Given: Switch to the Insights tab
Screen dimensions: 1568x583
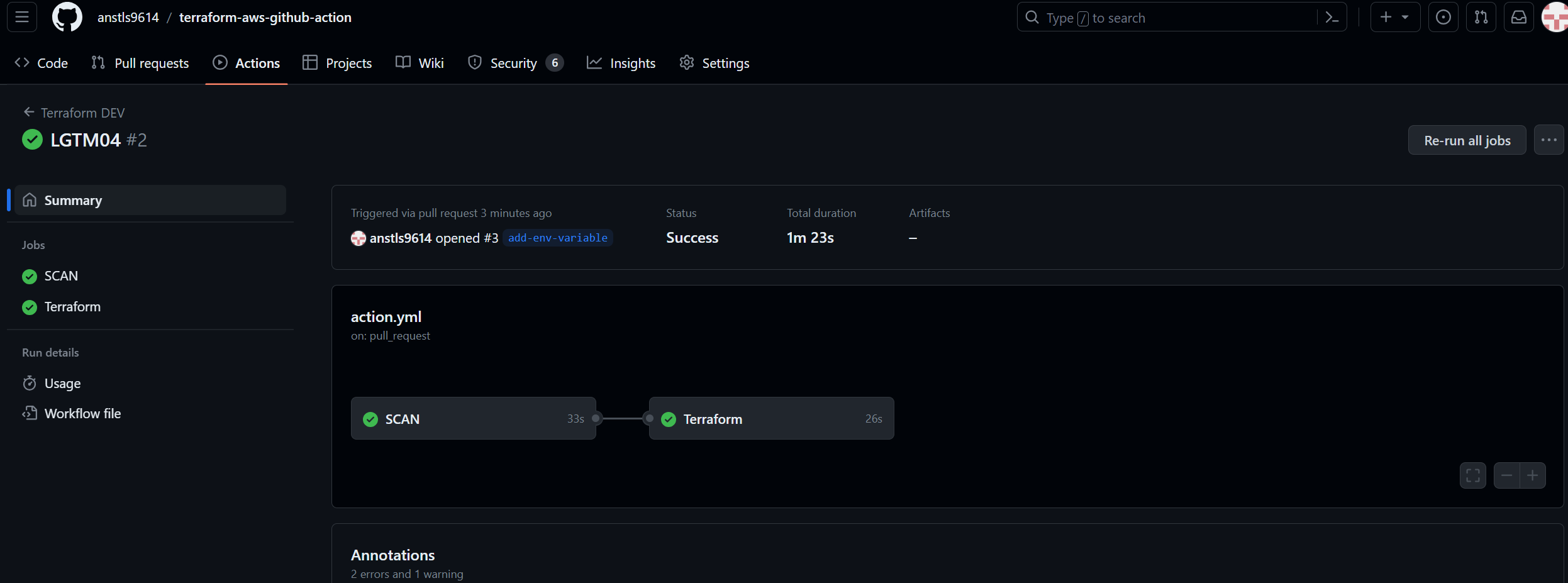Looking at the screenshot, I should click(x=621, y=63).
